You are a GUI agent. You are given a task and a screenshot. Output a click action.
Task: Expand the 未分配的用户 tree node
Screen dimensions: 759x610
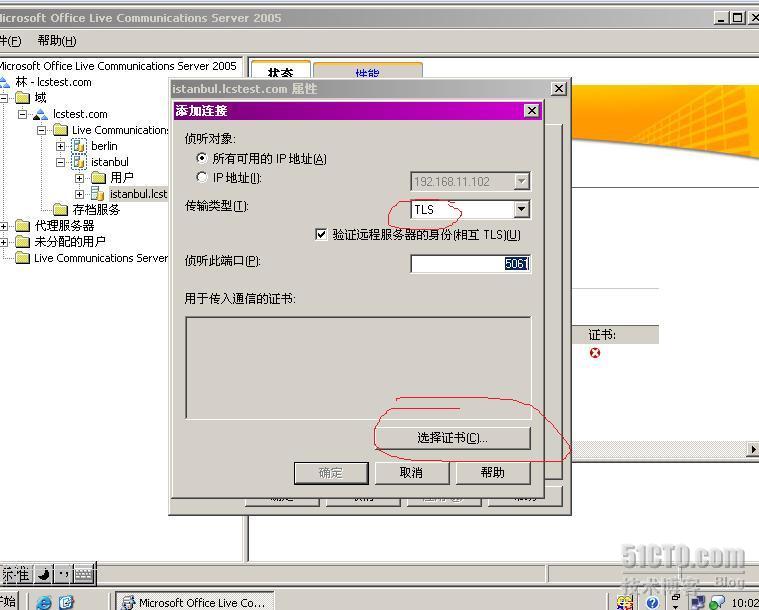coord(4,242)
